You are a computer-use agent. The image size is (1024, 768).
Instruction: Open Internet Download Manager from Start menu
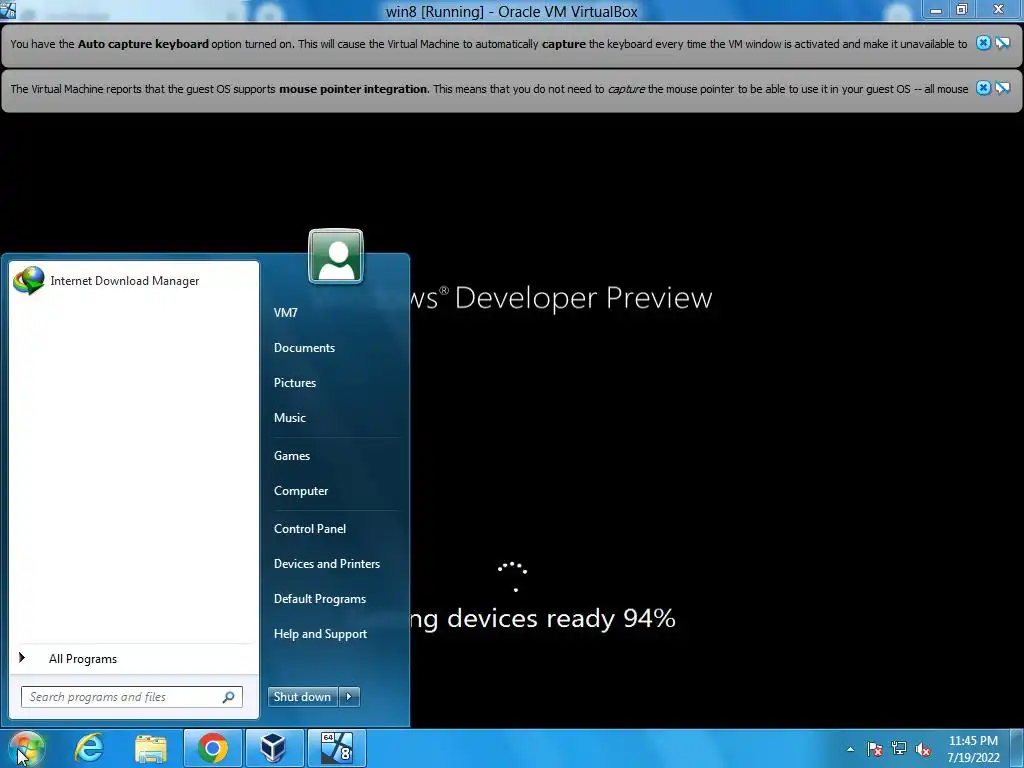pyautogui.click(x=134, y=281)
